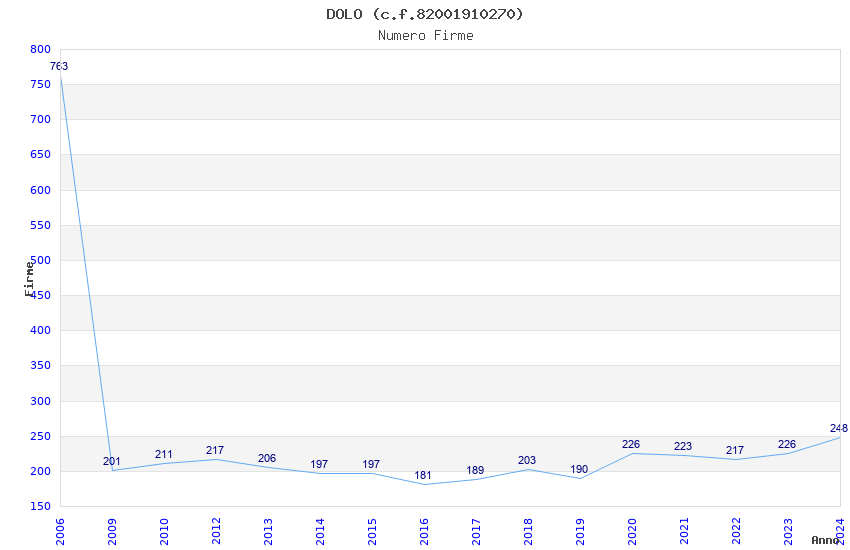Click the 150 y-axis tick label
850x550 pixels.
tap(41, 506)
